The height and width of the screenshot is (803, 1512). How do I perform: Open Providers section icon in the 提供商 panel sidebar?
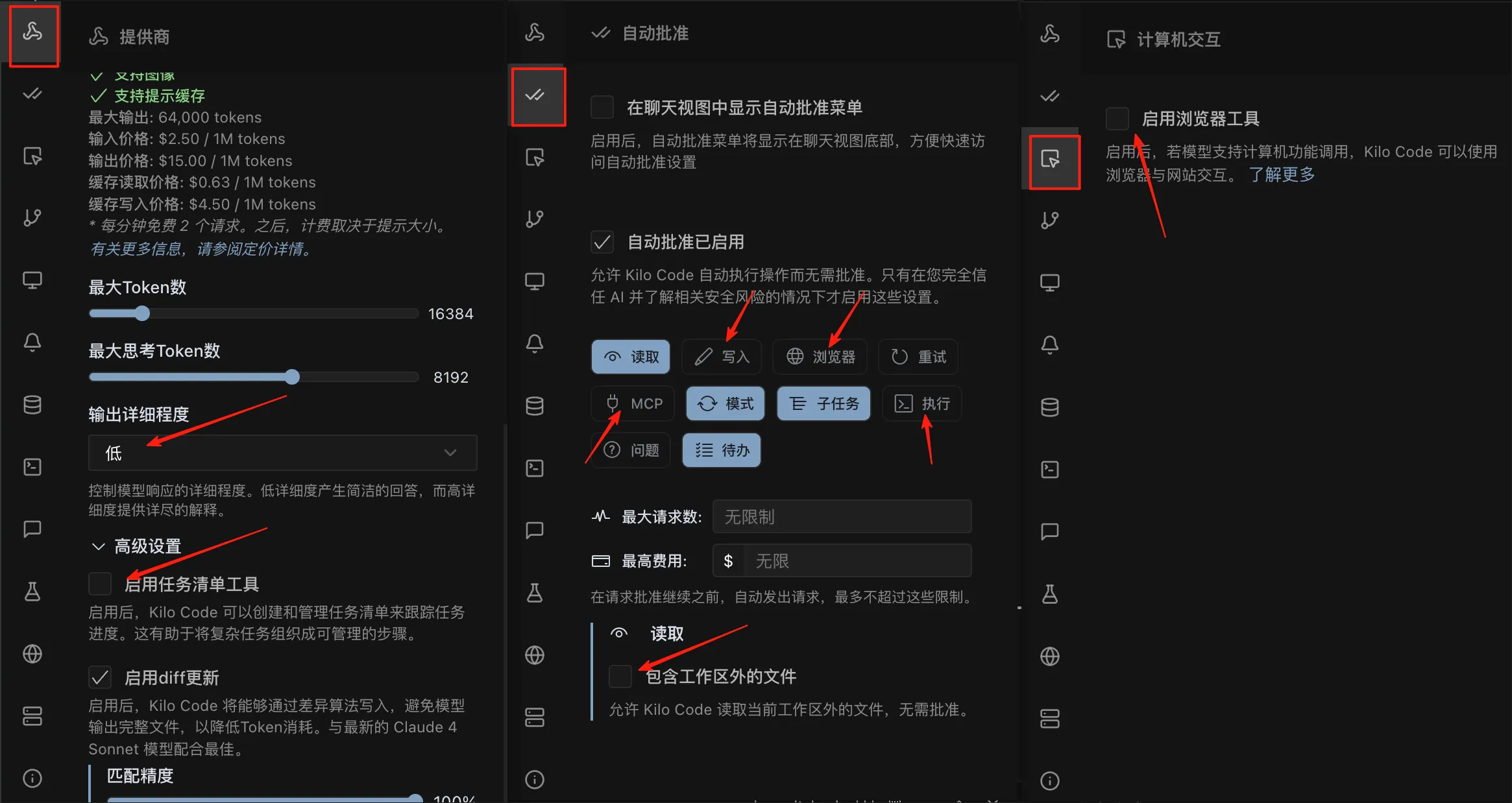tap(32, 31)
